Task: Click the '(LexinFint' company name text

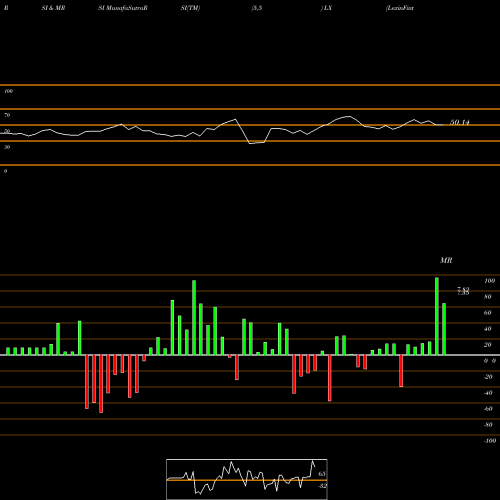Action: [399, 8]
